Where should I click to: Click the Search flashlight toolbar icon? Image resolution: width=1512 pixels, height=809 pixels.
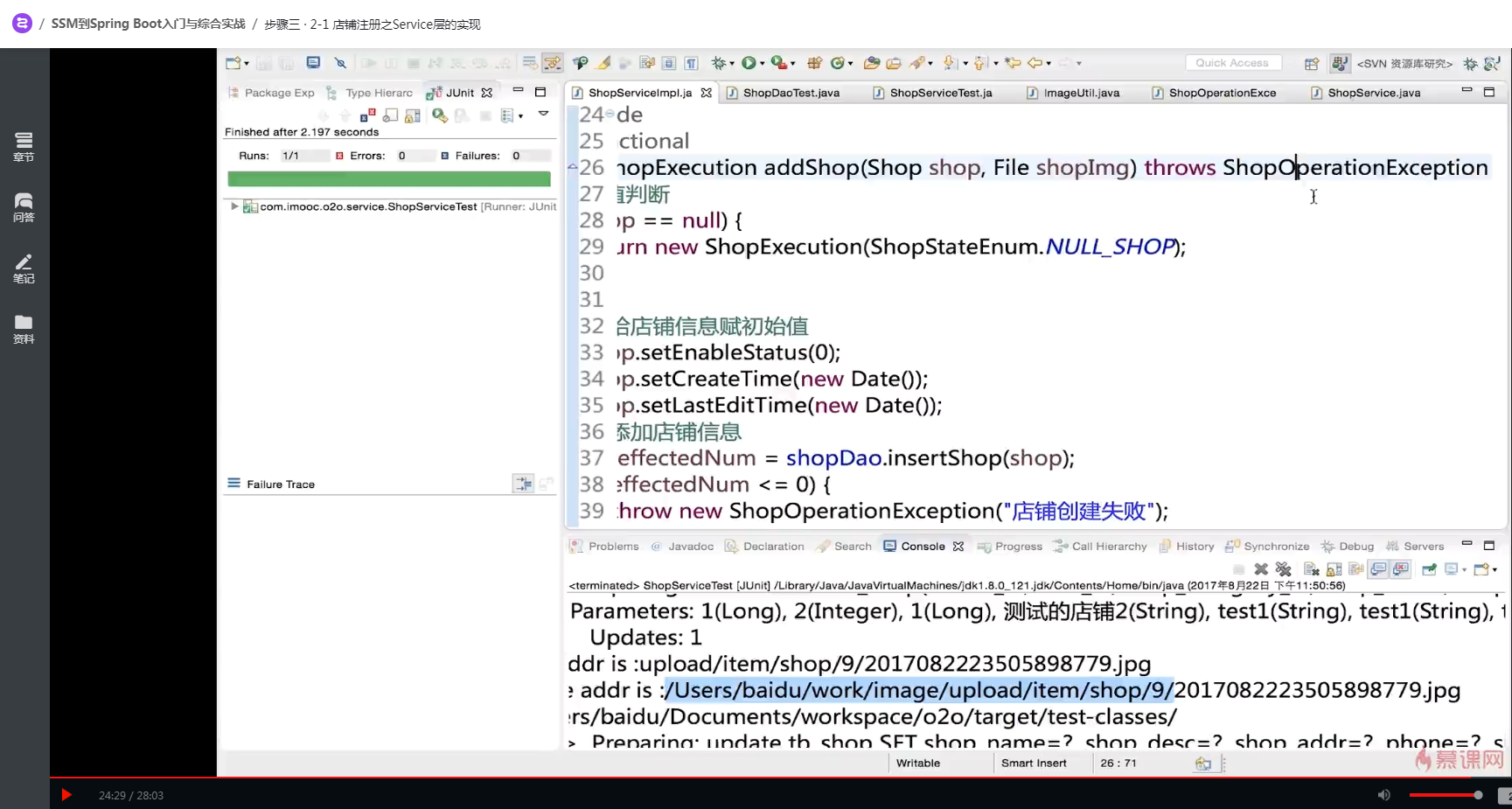click(916, 63)
